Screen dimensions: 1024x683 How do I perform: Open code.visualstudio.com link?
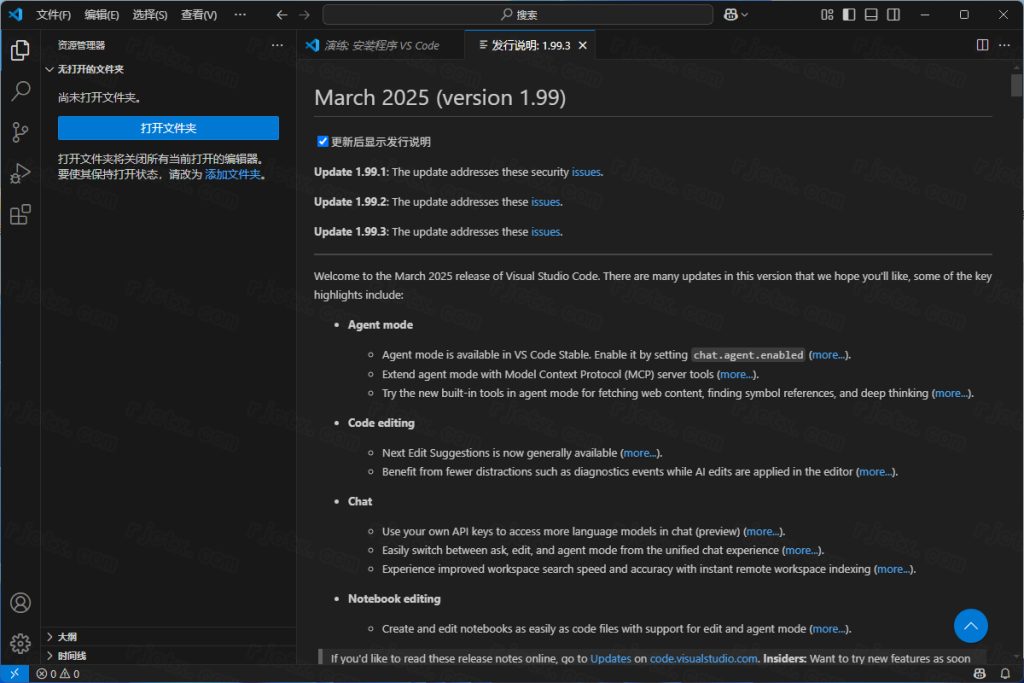coord(703,659)
